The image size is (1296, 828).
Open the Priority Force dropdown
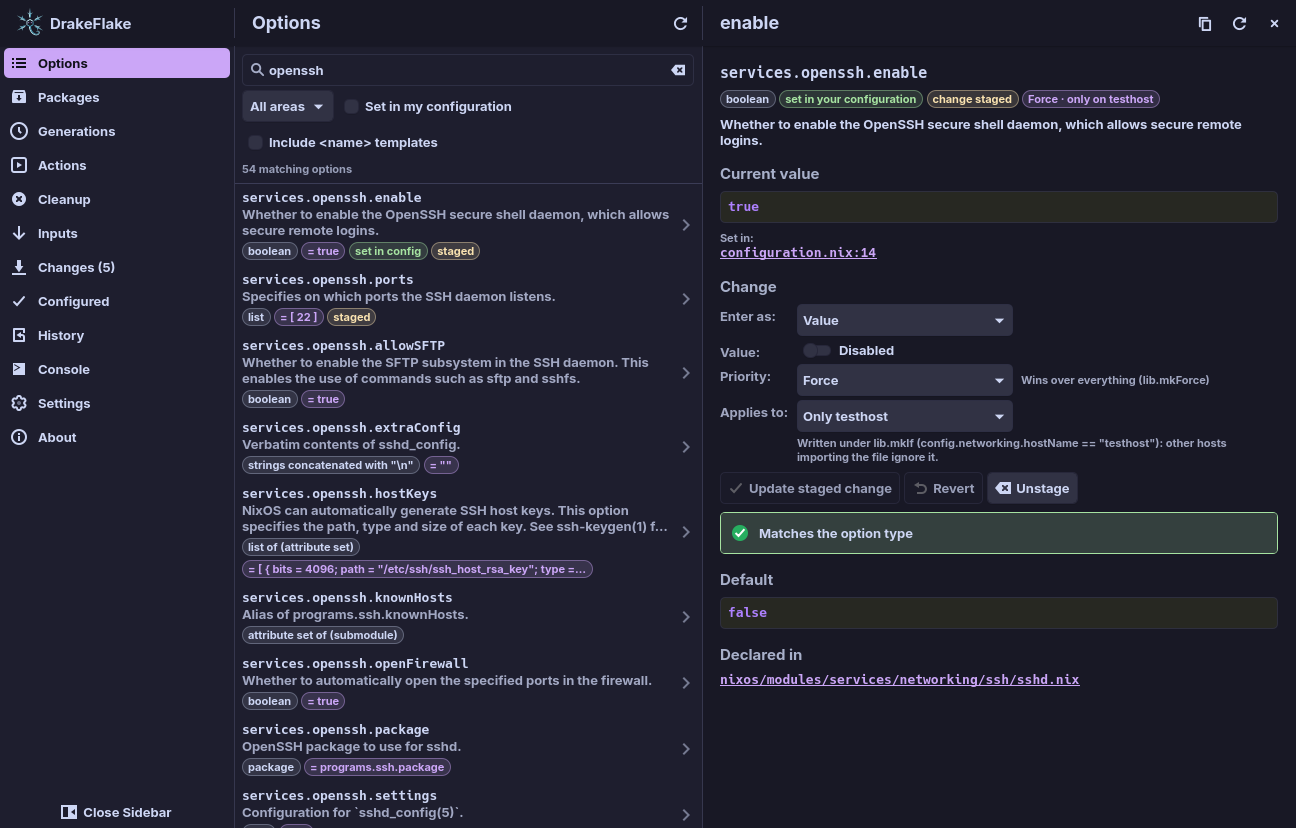click(x=905, y=380)
